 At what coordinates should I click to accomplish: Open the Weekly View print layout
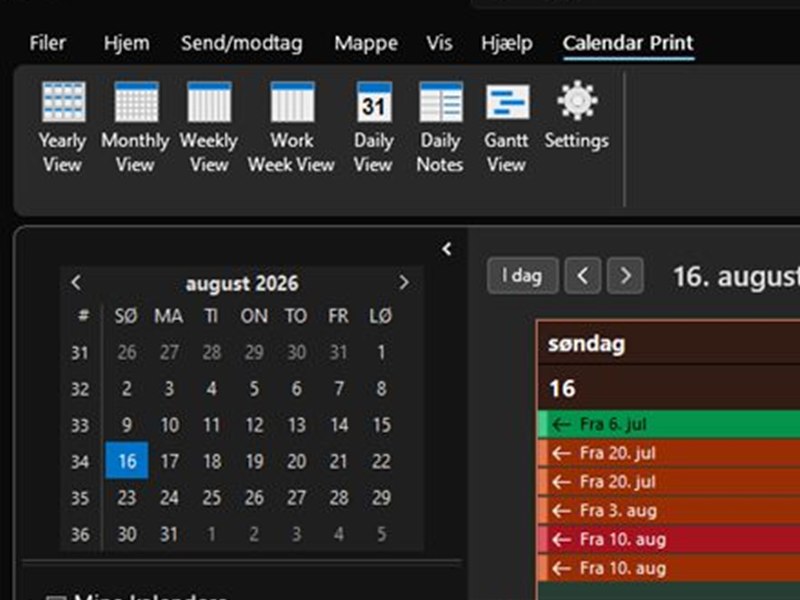[x=209, y=128]
